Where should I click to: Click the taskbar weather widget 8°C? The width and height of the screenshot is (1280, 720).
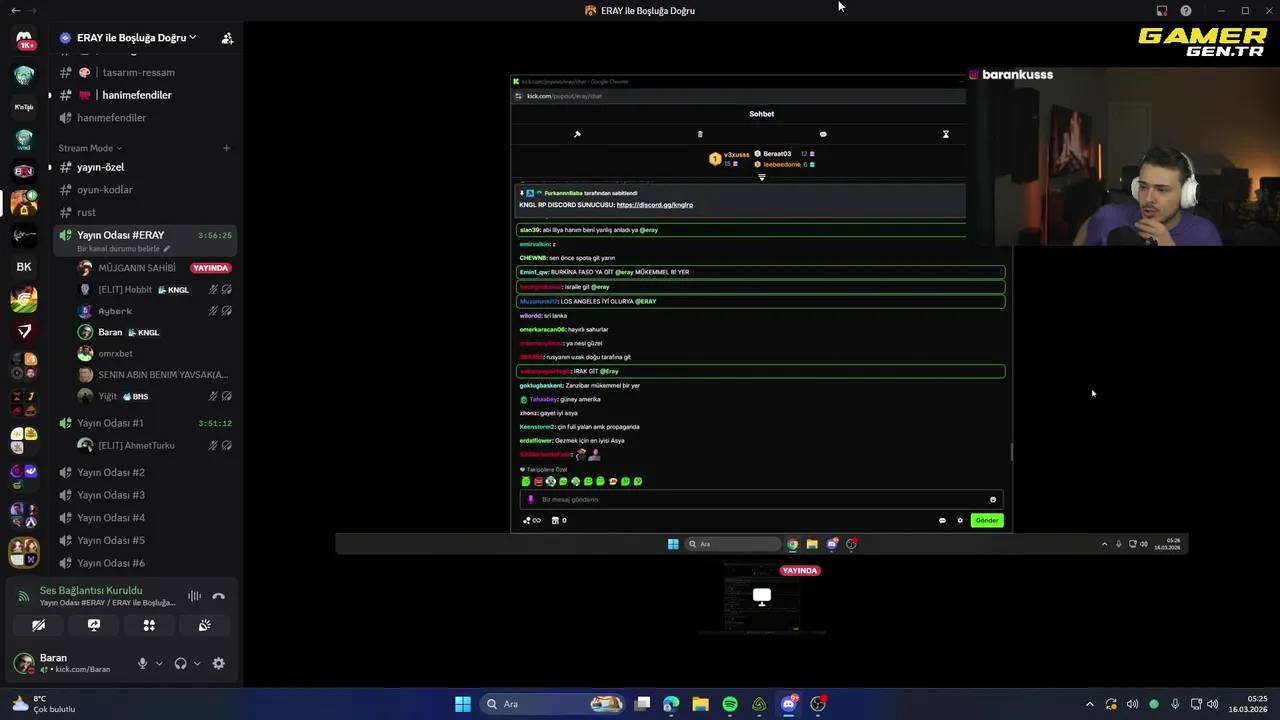tap(42, 704)
